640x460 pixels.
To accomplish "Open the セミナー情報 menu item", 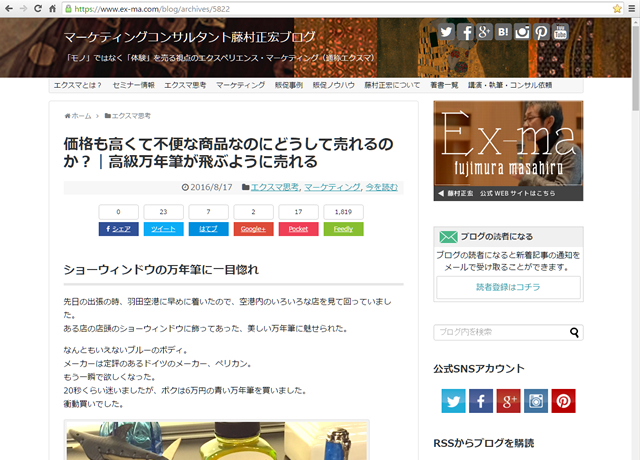I will pyautogui.click(x=133, y=86).
